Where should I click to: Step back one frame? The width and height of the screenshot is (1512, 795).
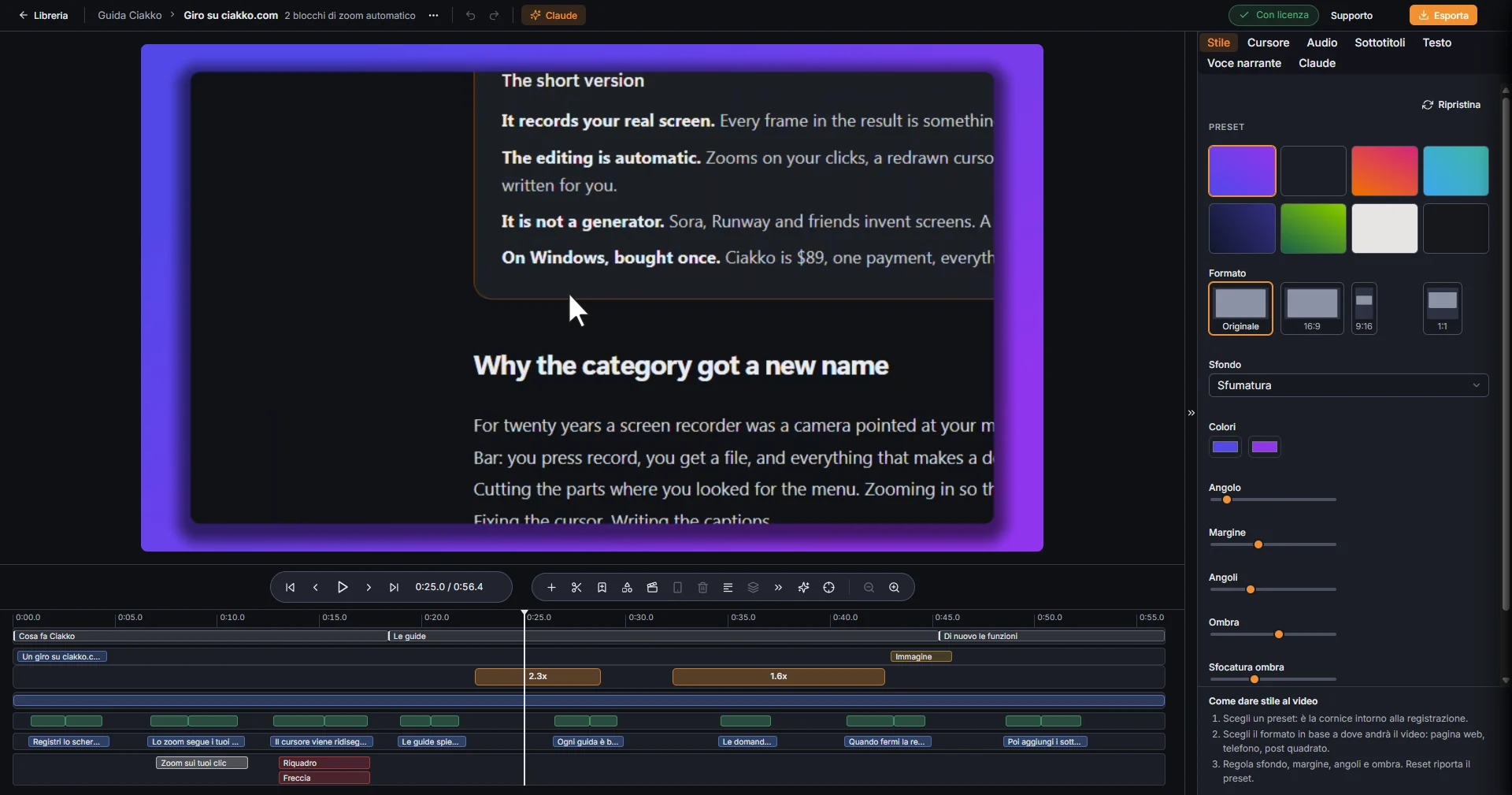tap(316, 587)
